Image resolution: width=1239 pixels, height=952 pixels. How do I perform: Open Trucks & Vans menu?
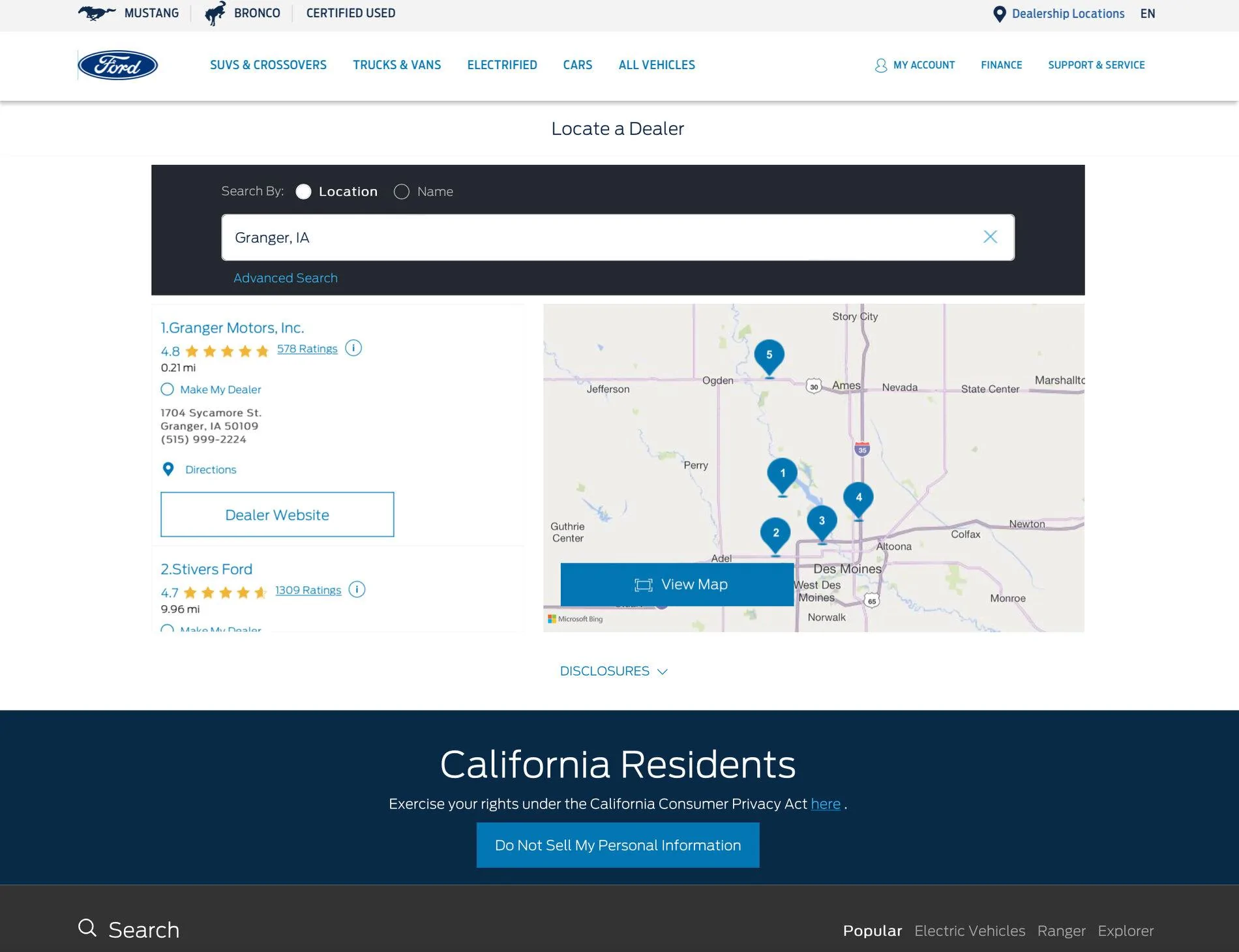click(x=396, y=65)
